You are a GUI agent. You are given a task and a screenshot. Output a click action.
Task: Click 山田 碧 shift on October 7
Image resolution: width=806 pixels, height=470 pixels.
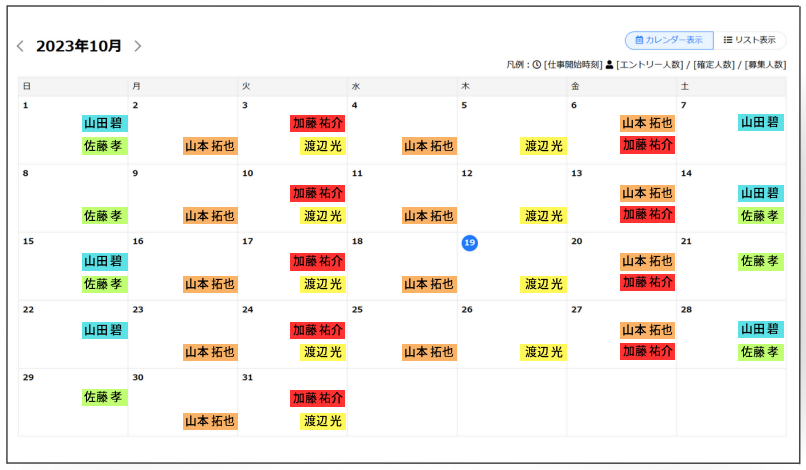coord(760,122)
